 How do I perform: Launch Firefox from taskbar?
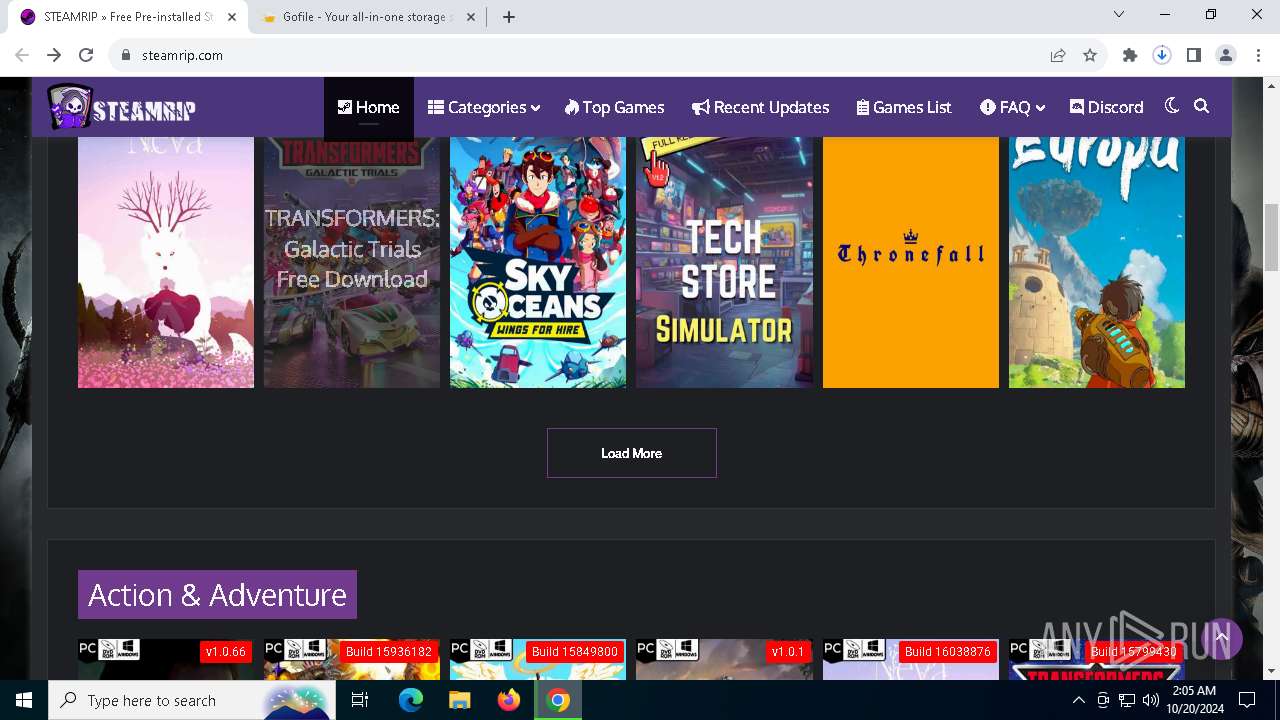tap(509, 700)
